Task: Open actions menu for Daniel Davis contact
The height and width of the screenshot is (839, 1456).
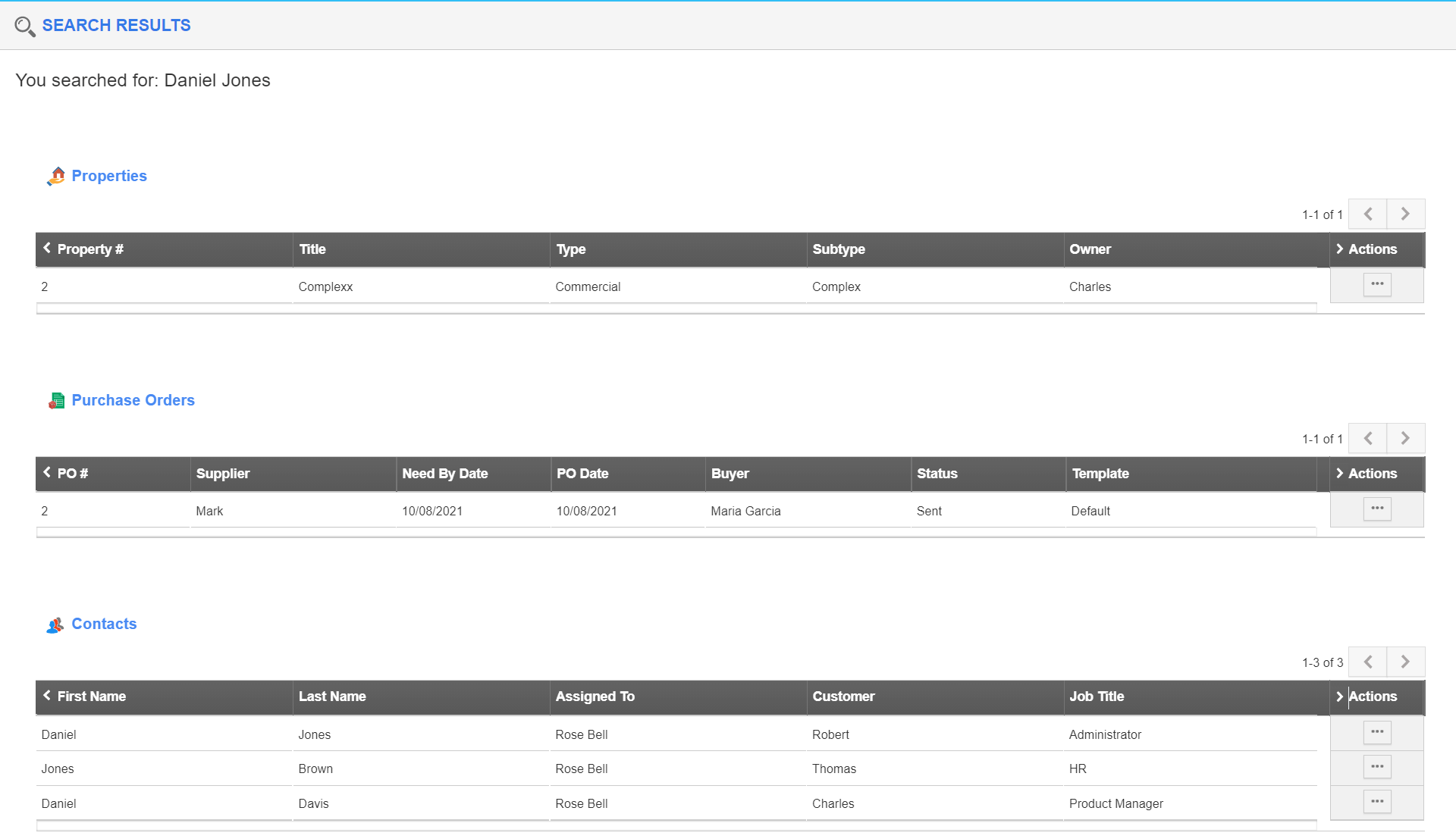Action: click(x=1376, y=802)
